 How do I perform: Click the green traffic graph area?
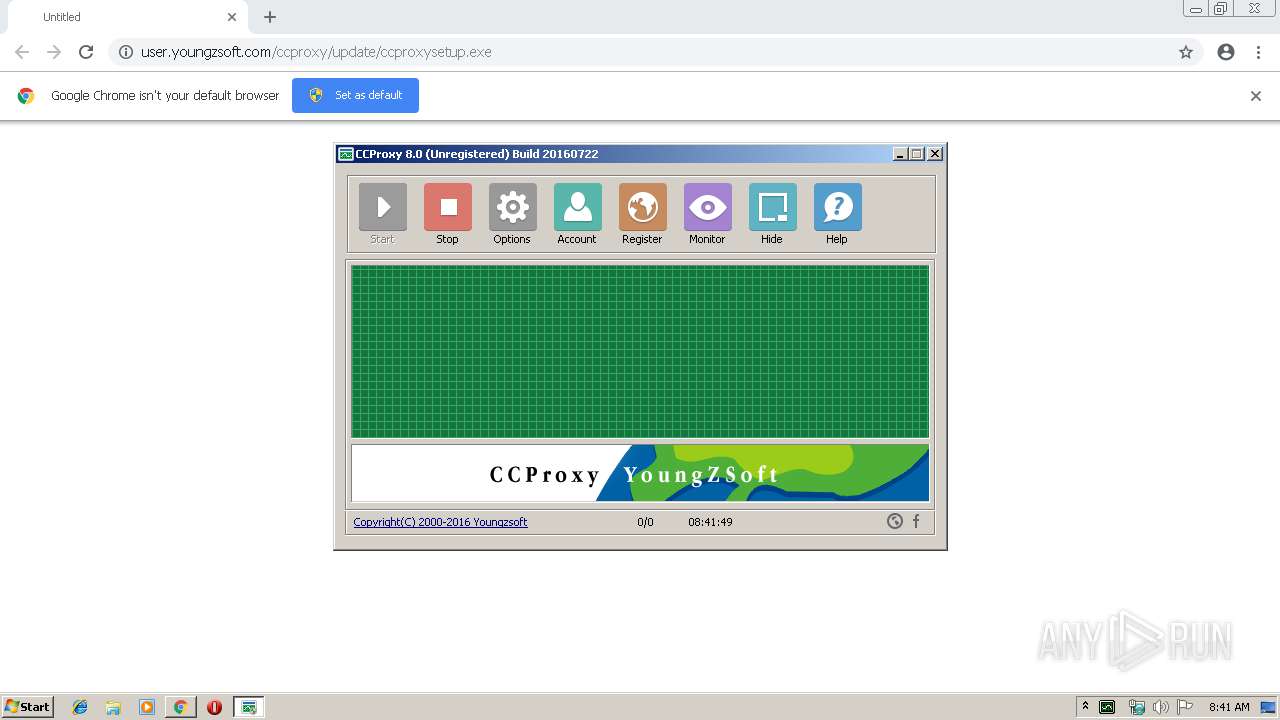pos(640,351)
